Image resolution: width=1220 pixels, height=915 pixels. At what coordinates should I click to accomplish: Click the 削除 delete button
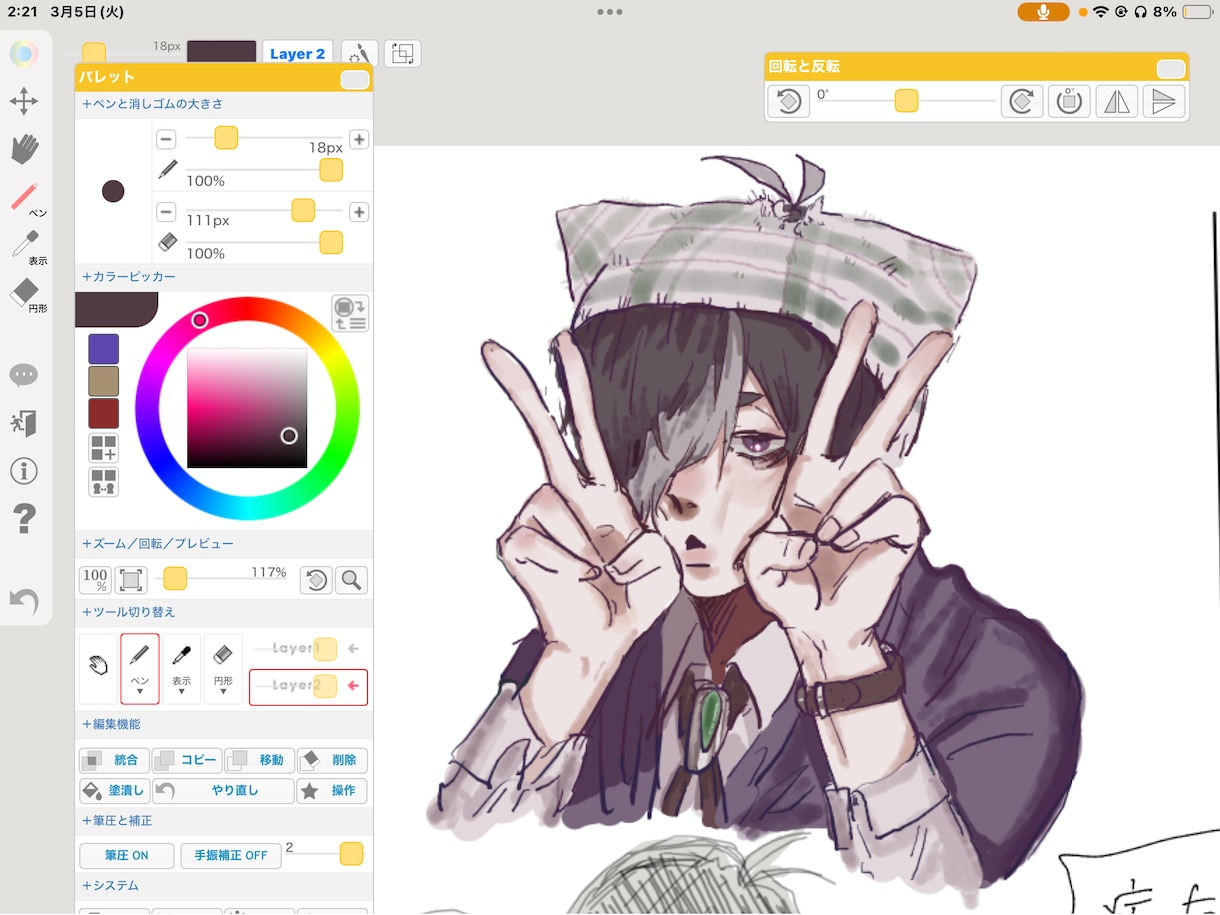pos(332,761)
